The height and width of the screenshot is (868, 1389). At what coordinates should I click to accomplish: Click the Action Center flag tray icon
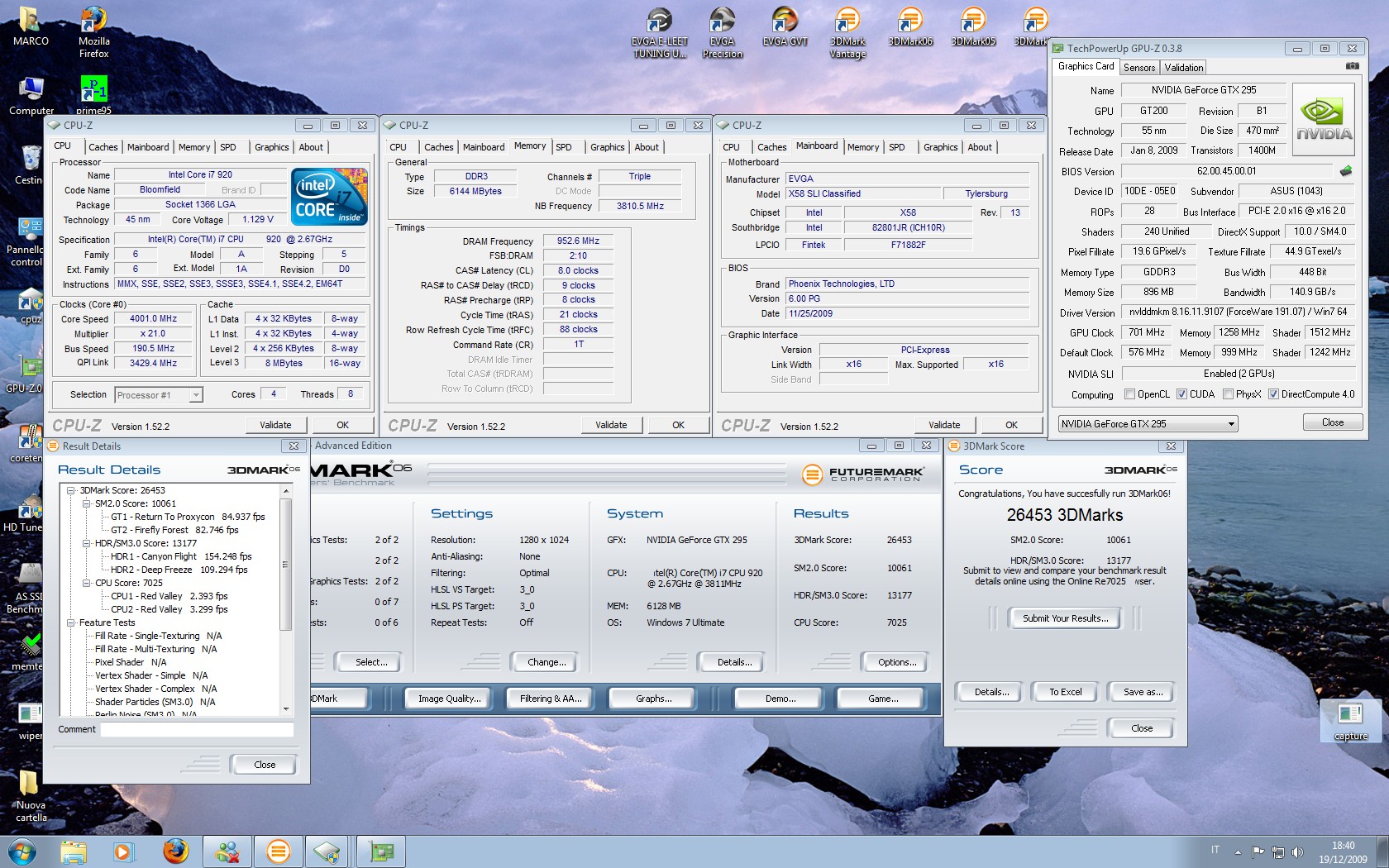click(1258, 851)
